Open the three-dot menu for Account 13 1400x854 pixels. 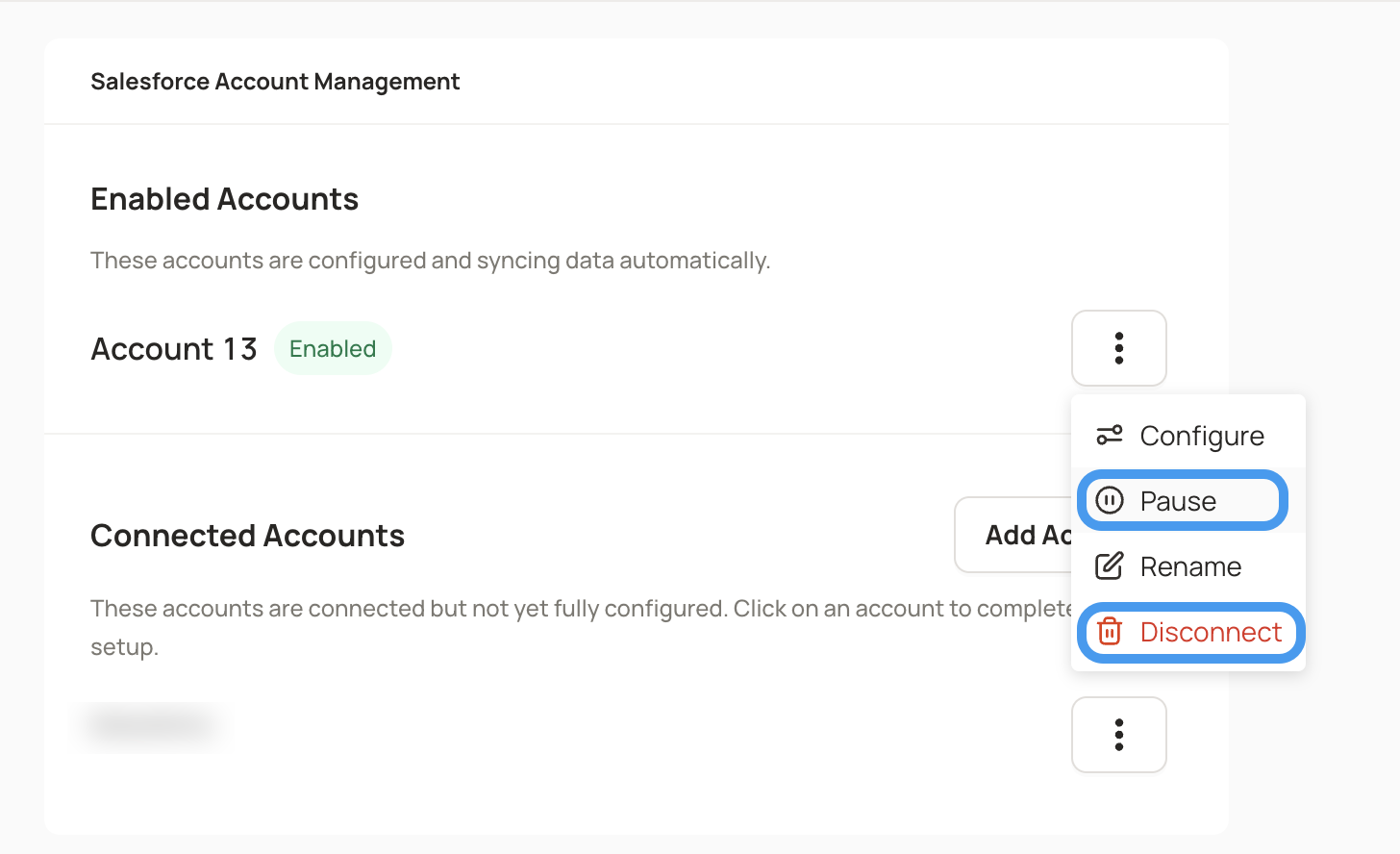pos(1119,348)
